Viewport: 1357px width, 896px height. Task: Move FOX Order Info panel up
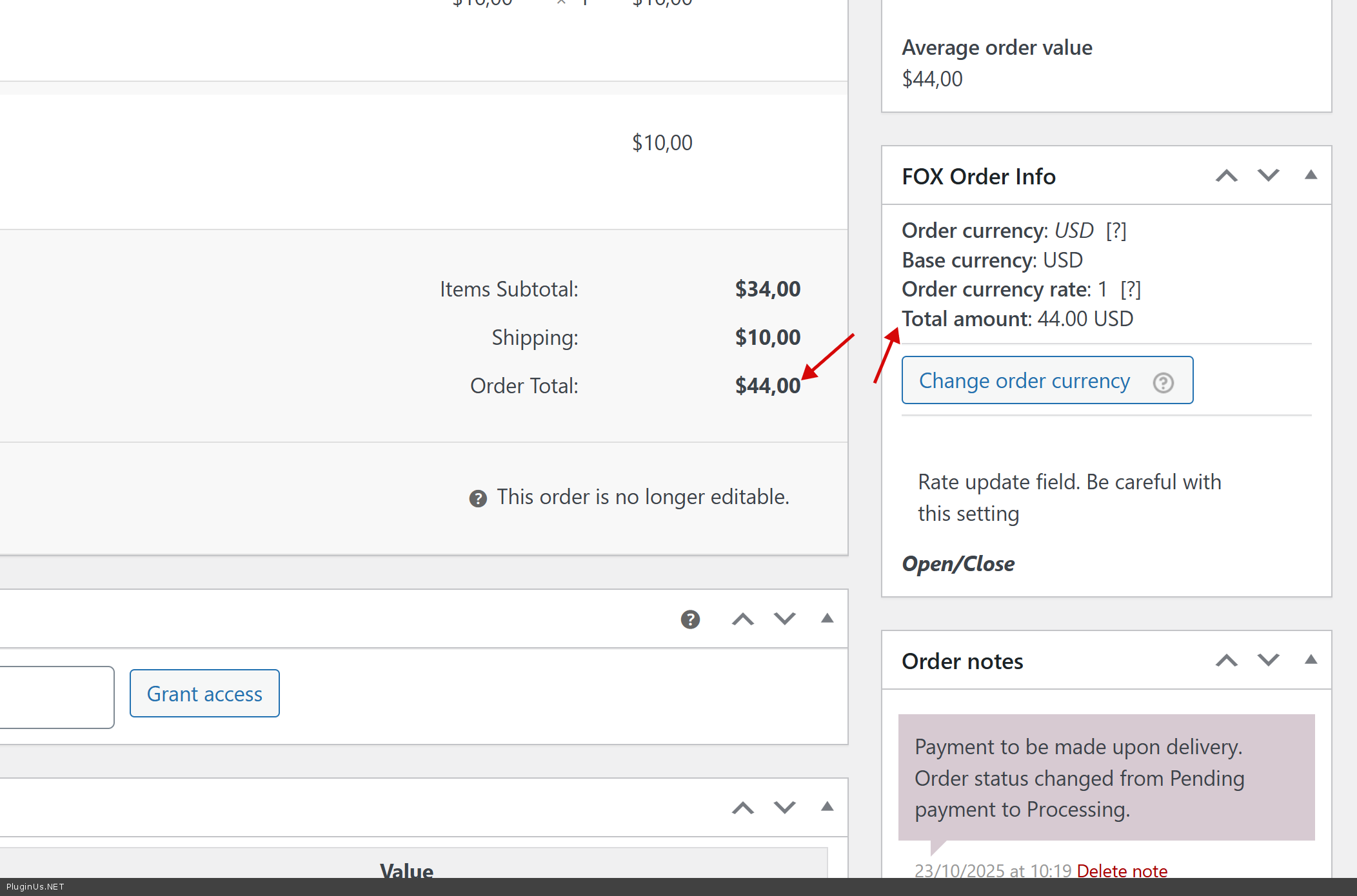coord(1226,176)
